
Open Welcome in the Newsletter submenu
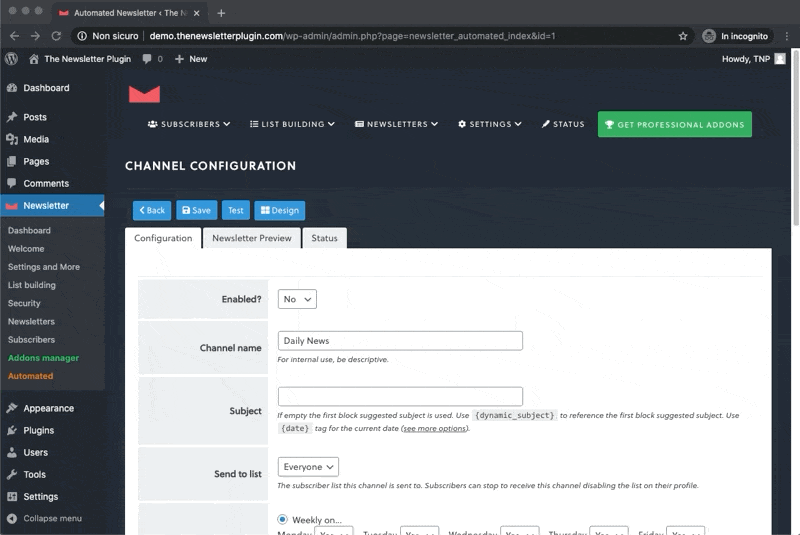26,248
